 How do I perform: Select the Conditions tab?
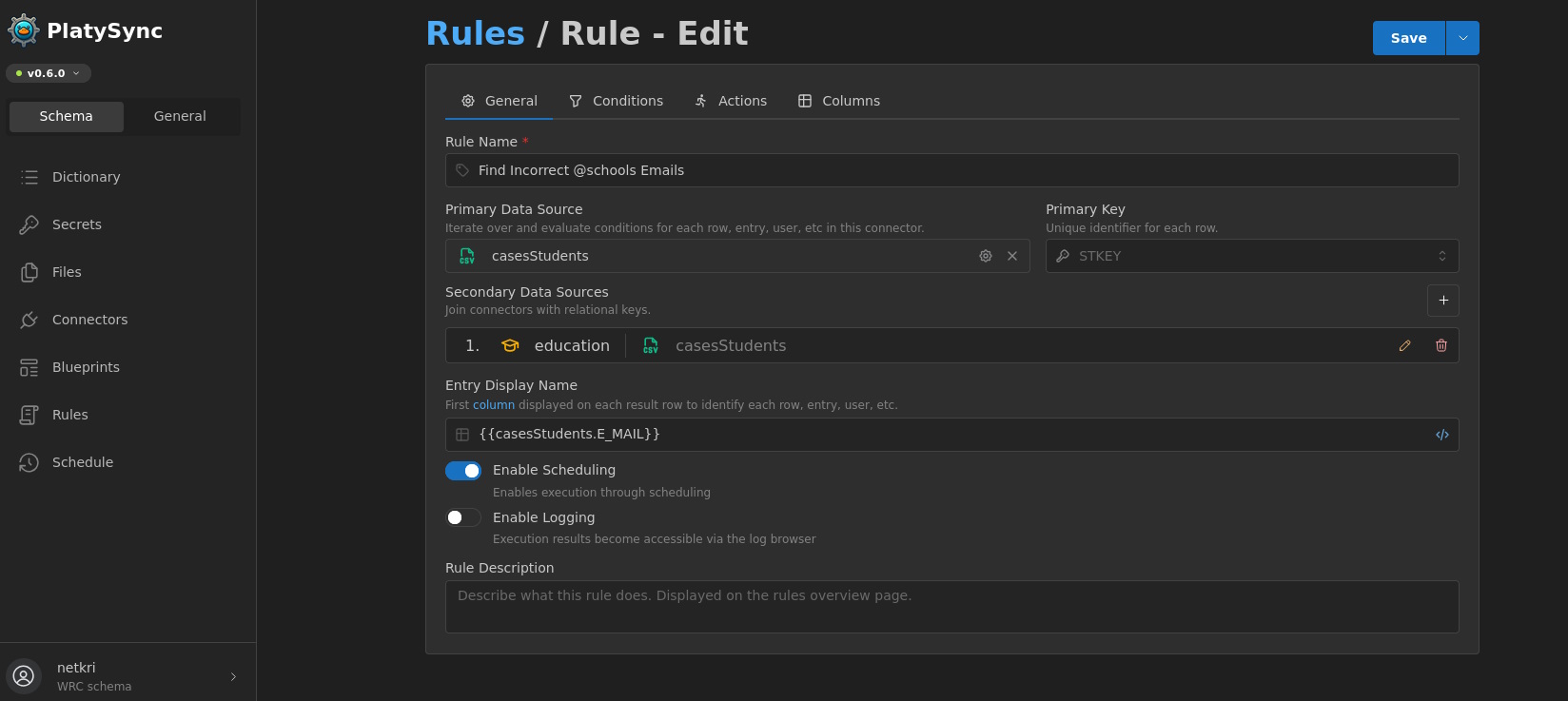[x=616, y=101]
